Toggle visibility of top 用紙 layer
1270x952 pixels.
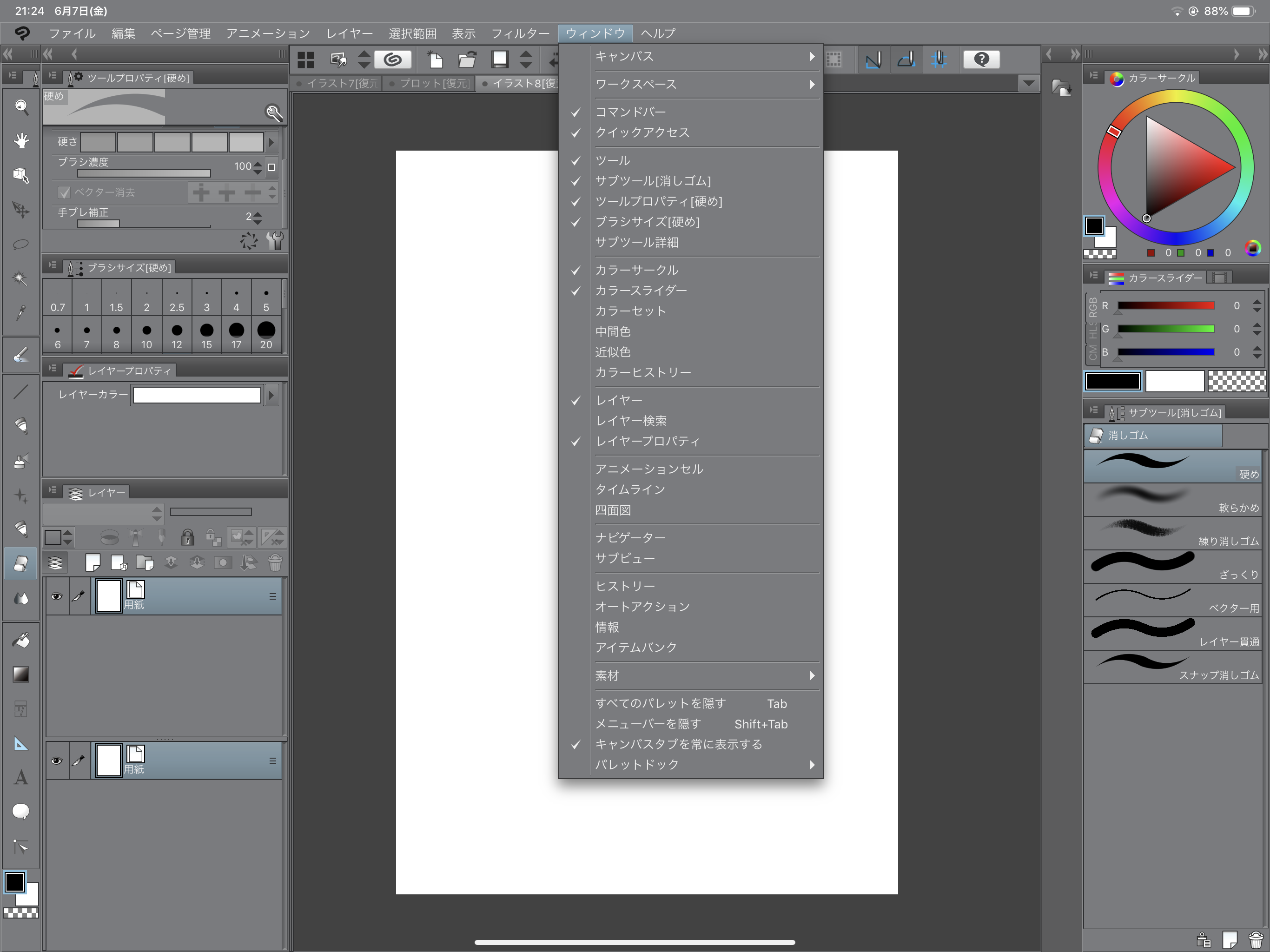(56, 596)
